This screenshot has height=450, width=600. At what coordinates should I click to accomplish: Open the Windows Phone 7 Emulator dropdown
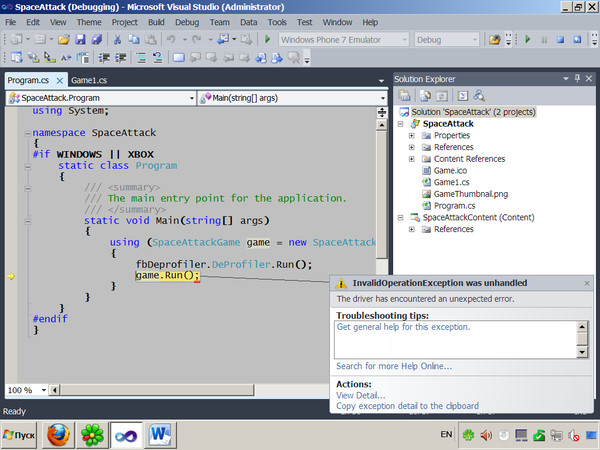click(402, 40)
